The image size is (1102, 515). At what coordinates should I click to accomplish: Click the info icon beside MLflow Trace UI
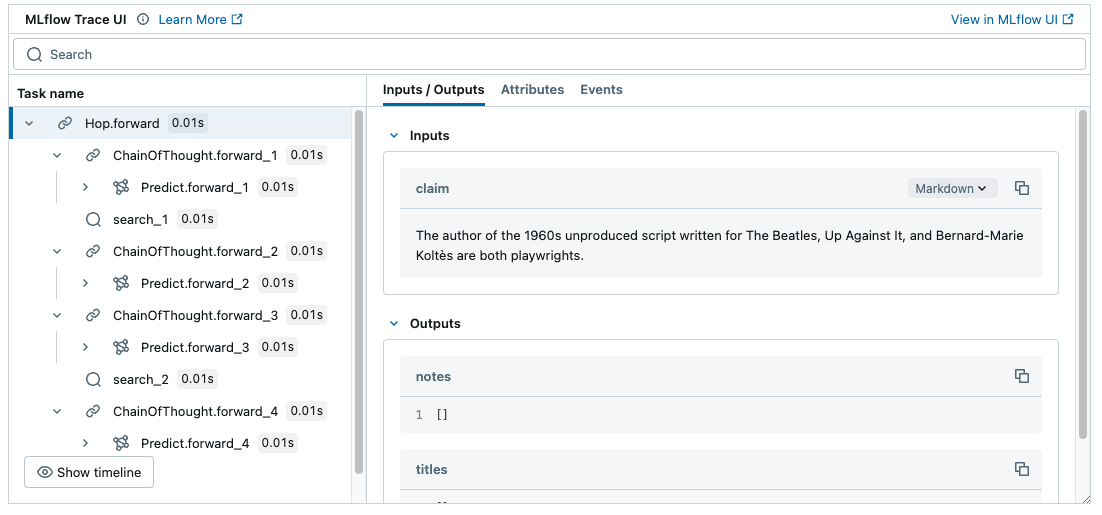pyautogui.click(x=143, y=20)
